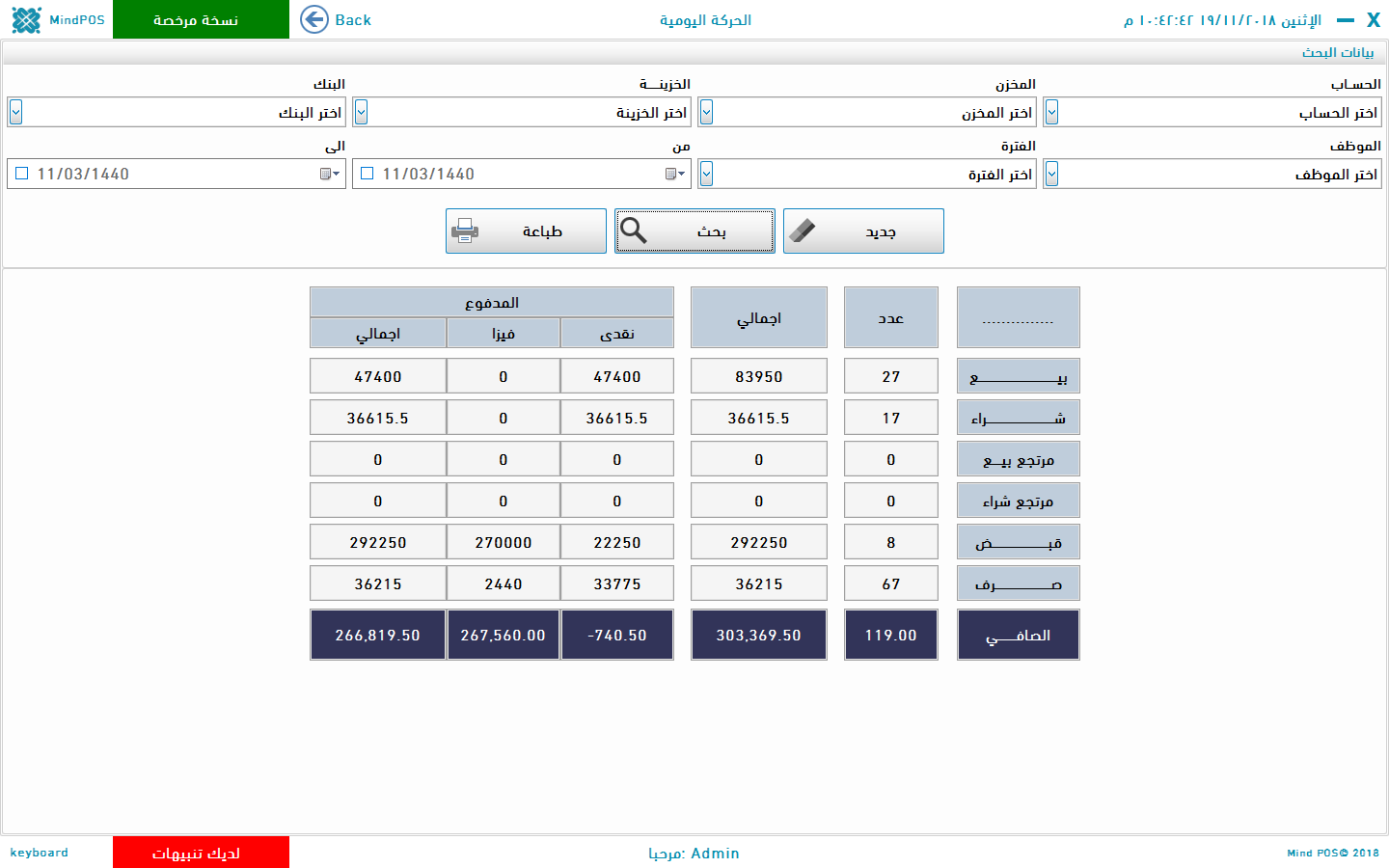1389x868 pixels.
Task: Expand the treasury dropdown 'اختر الخزينة'
Action: click(361, 112)
